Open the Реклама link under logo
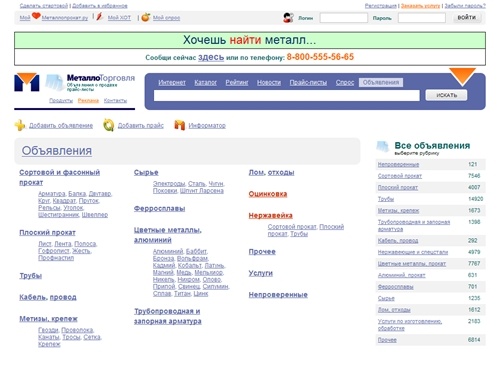 [x=88, y=101]
